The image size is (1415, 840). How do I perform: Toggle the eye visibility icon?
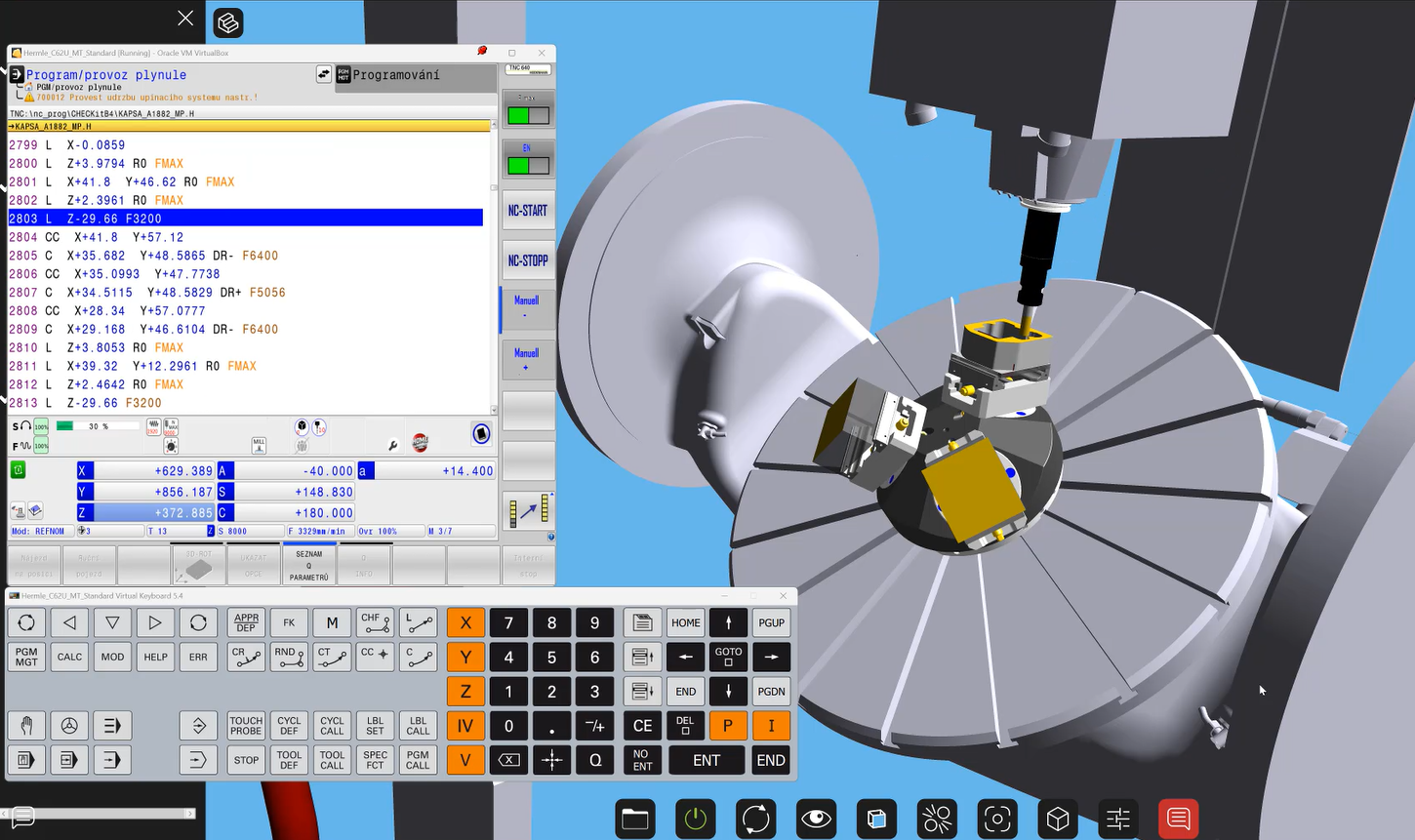click(816, 819)
